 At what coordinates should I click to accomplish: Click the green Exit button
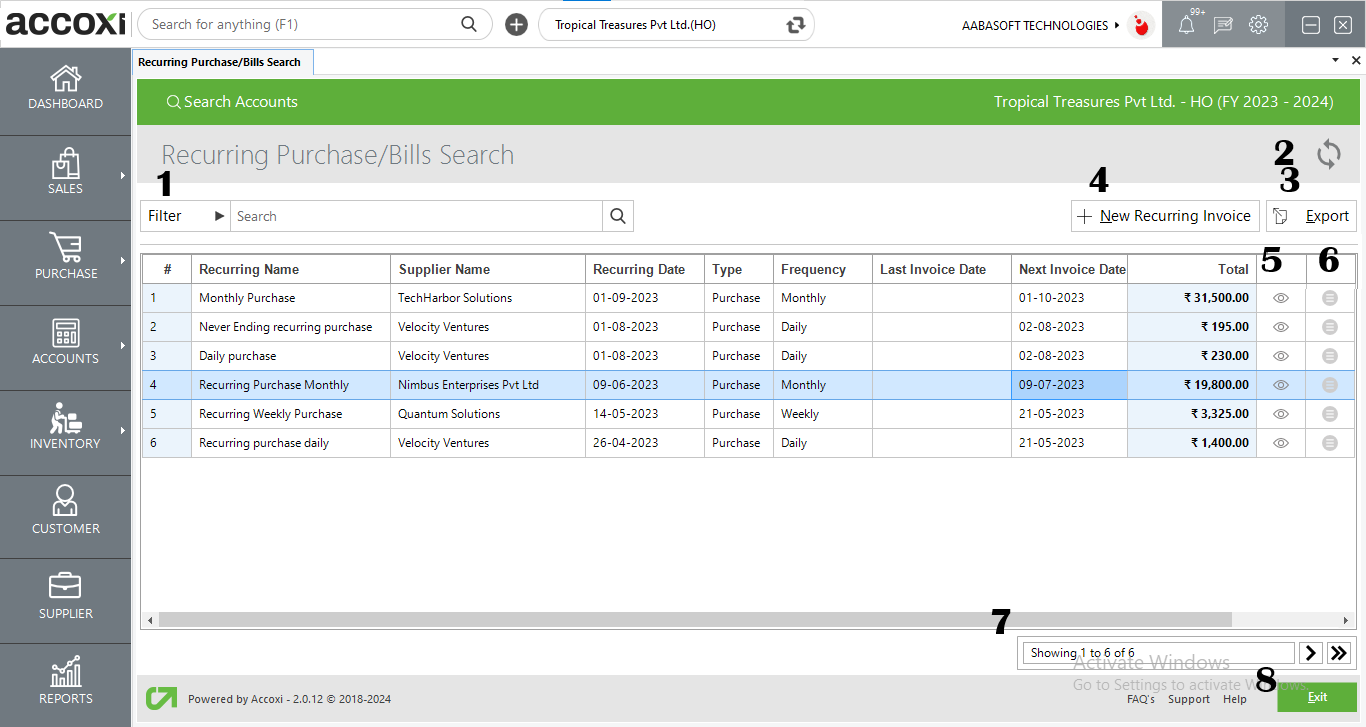click(x=1317, y=696)
